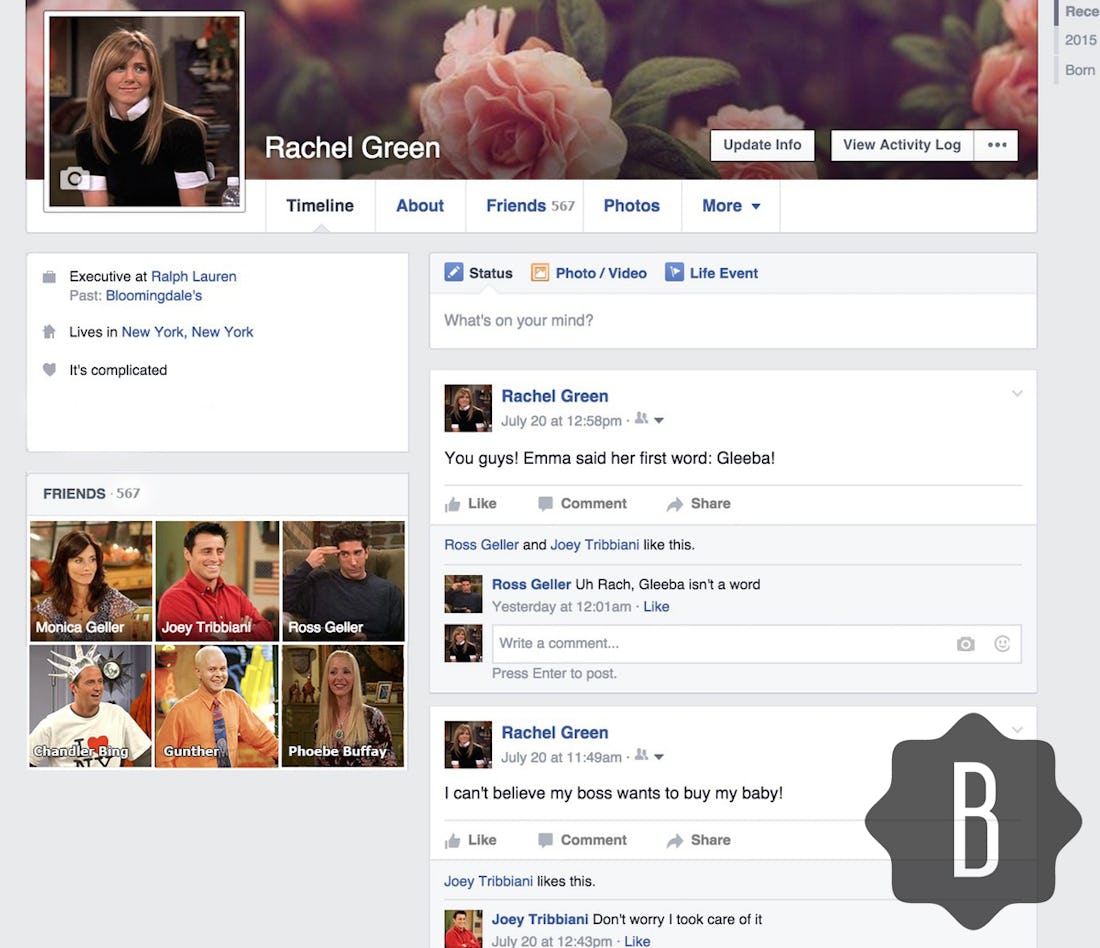
Task: Click the Life Event flag icon
Action: click(673, 272)
